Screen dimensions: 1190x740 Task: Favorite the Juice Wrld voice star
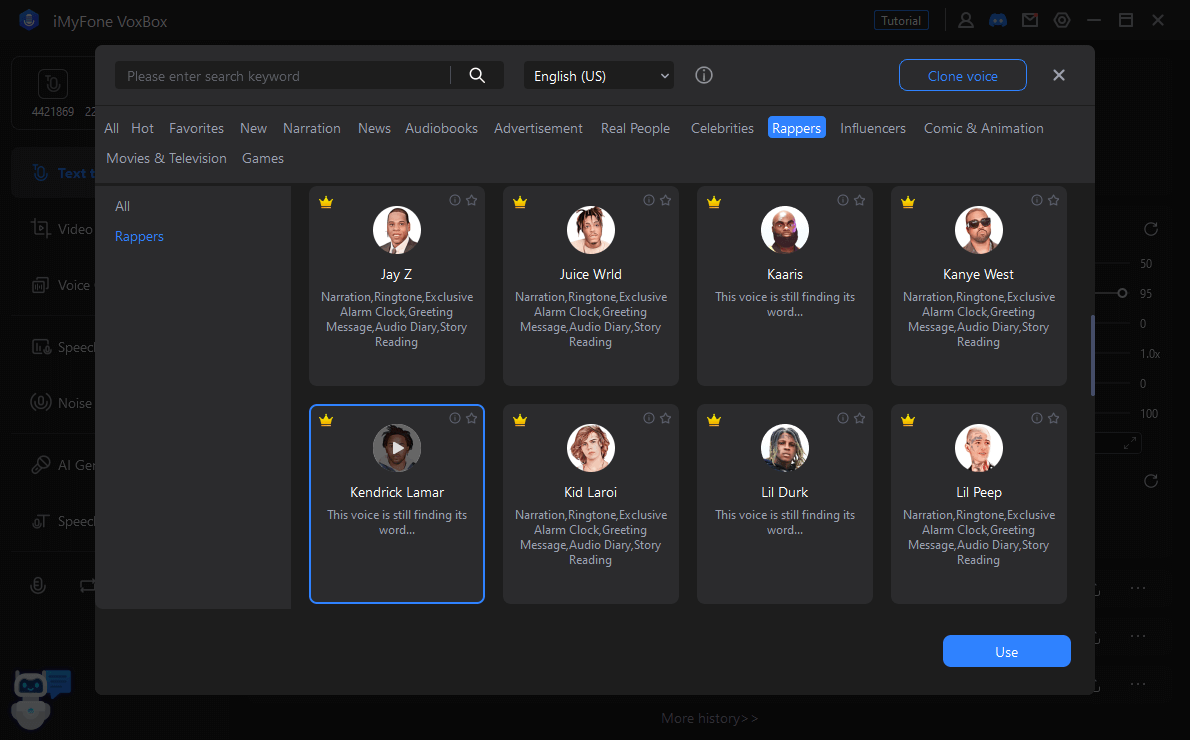(x=666, y=200)
